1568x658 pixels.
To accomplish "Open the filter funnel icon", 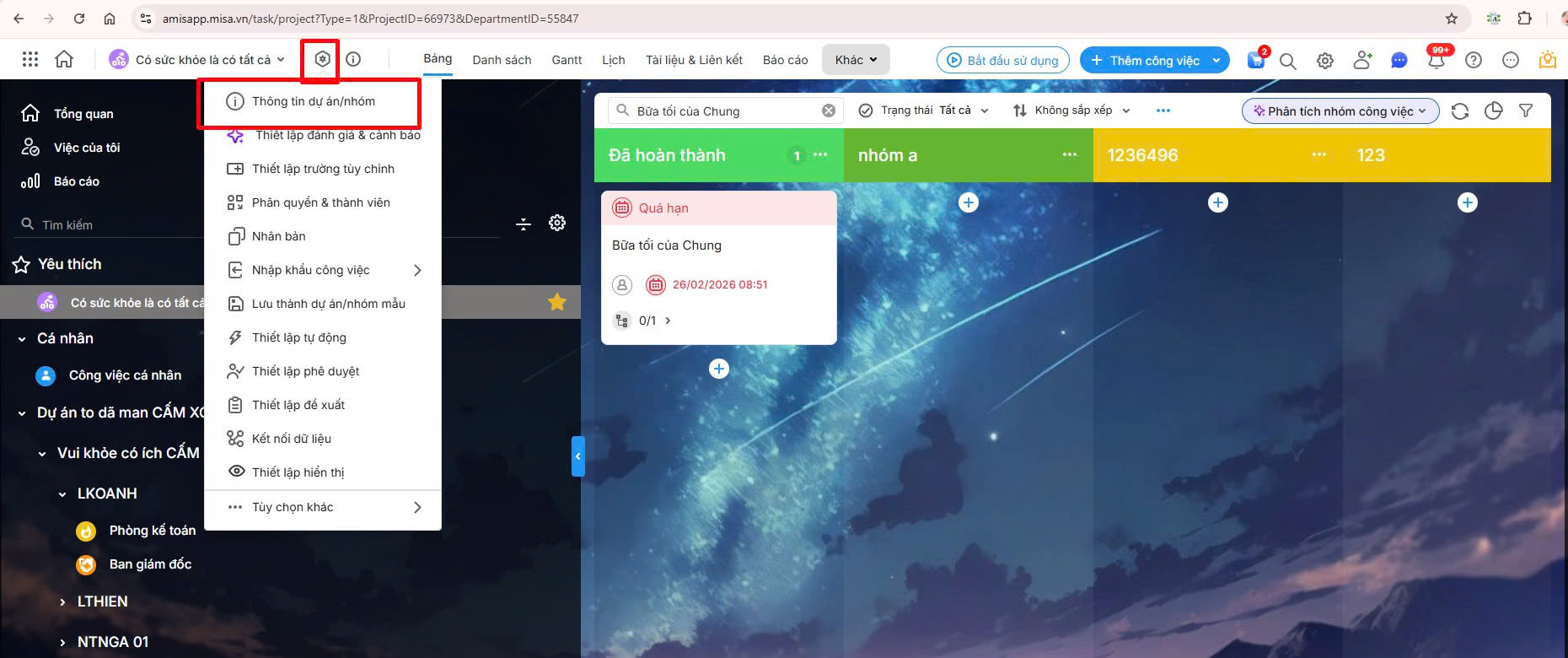I will 1526,111.
